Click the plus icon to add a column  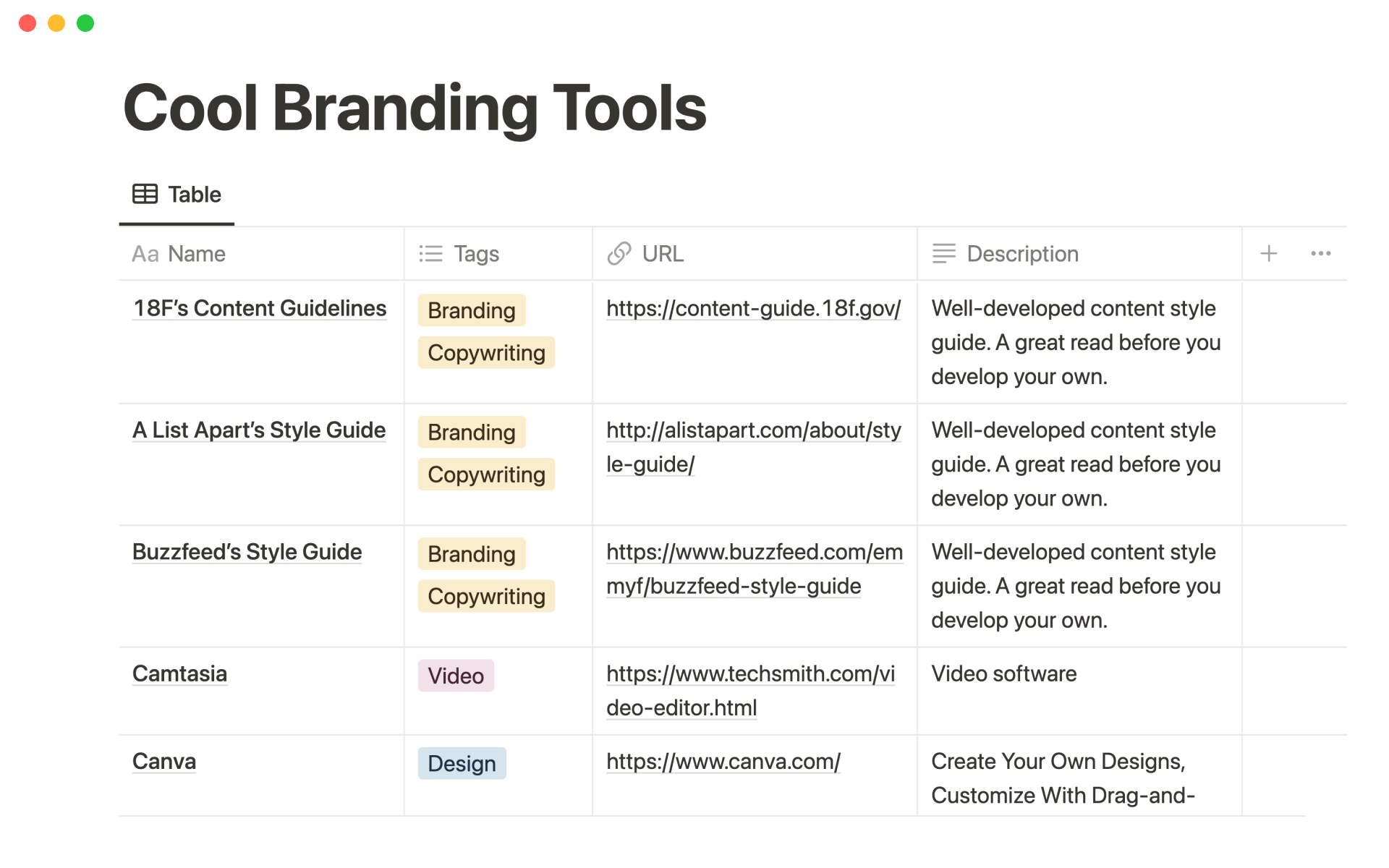[x=1268, y=254]
